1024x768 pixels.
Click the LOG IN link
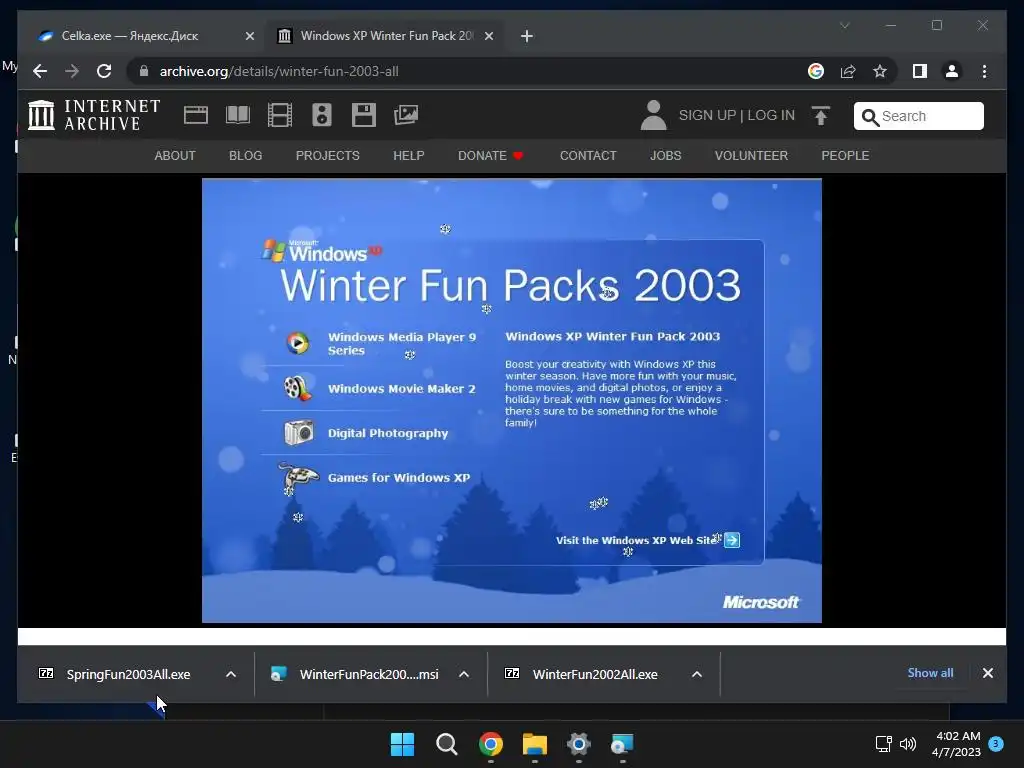pos(771,115)
